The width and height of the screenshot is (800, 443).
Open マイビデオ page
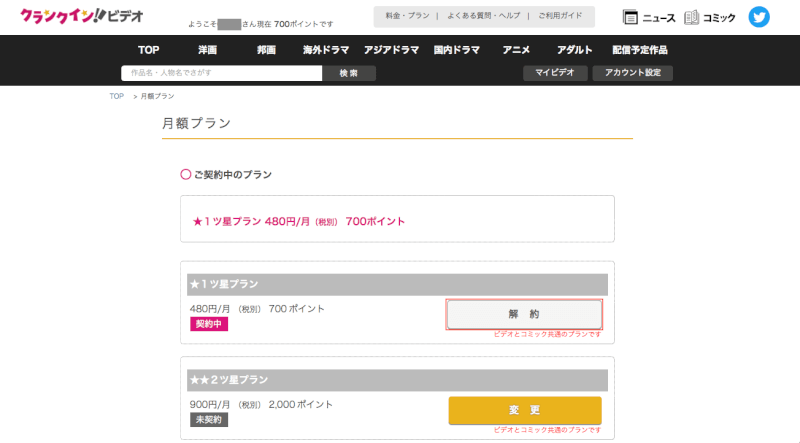pos(554,73)
